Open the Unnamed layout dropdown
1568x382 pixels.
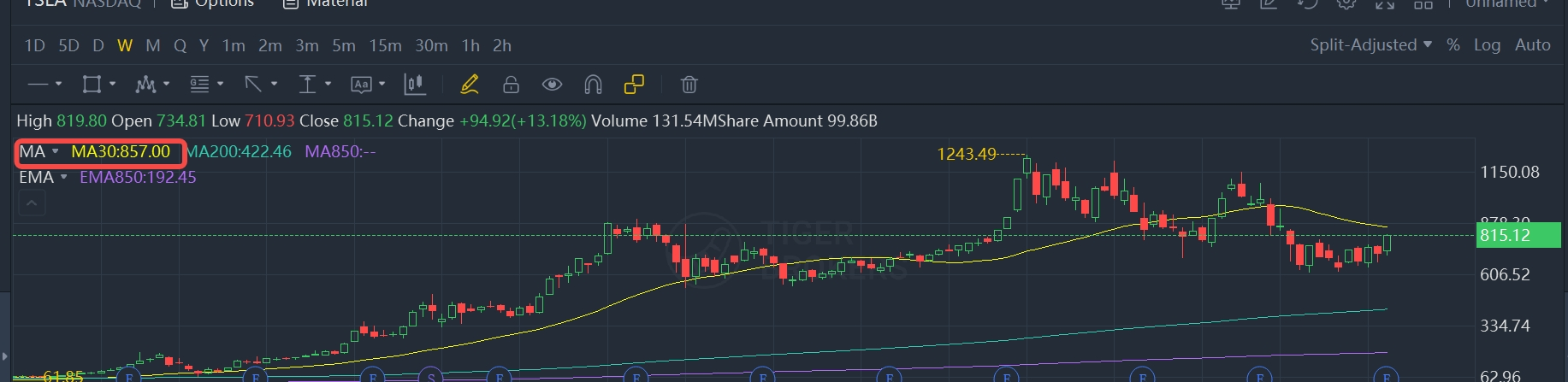pos(1507,3)
